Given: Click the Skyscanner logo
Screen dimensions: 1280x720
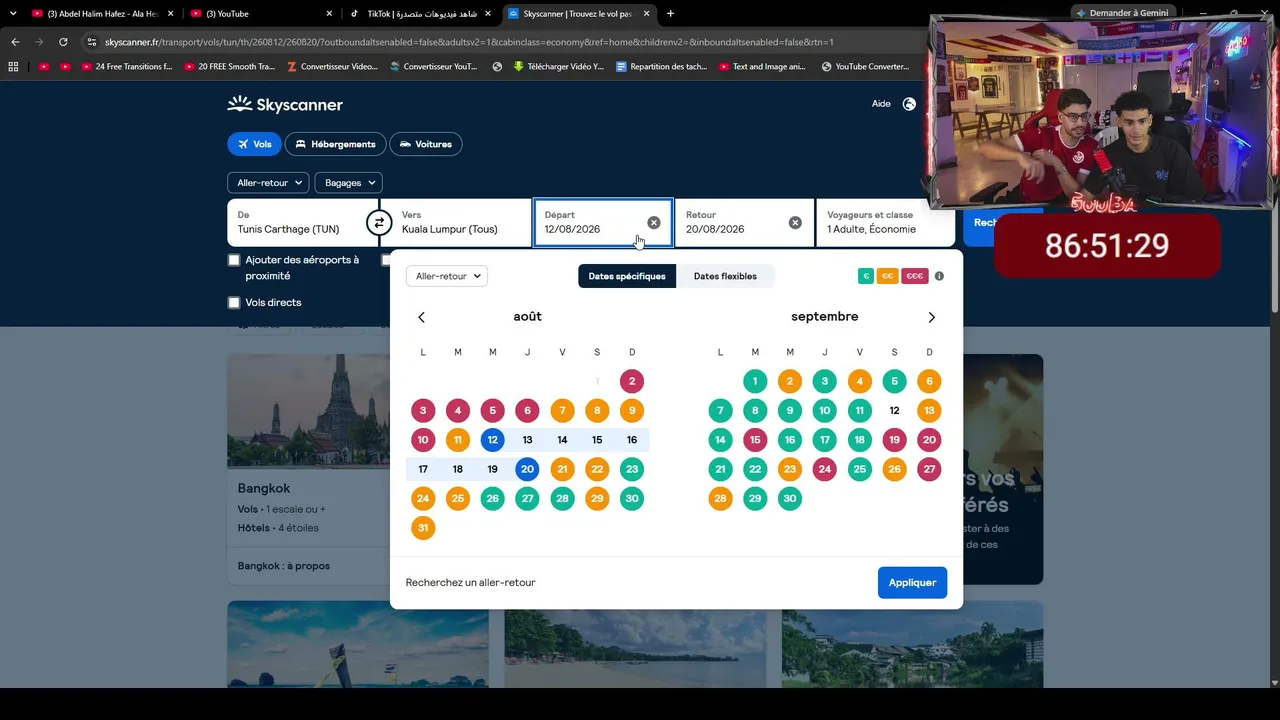Looking at the screenshot, I should pyautogui.click(x=285, y=104).
